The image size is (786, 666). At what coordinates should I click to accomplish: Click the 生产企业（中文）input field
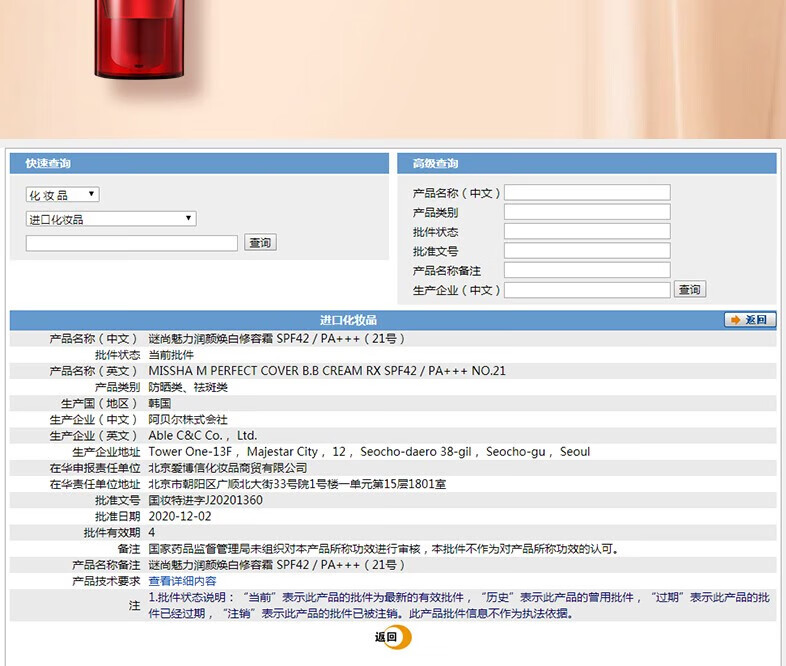point(587,290)
